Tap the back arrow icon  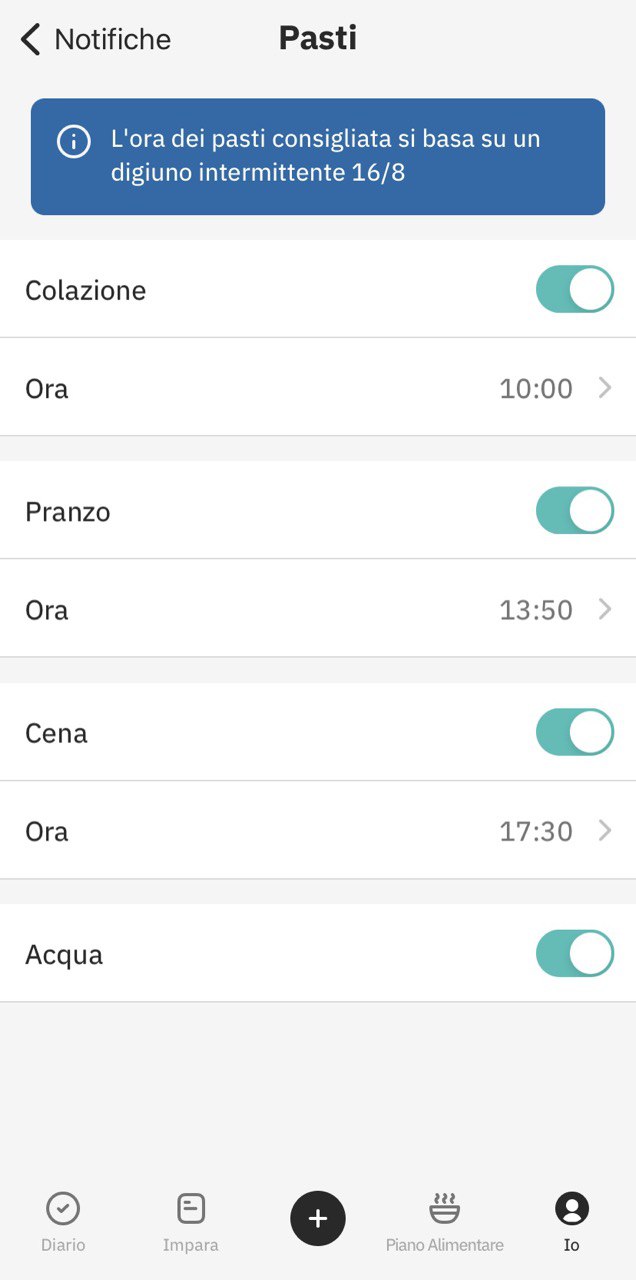click(31, 40)
